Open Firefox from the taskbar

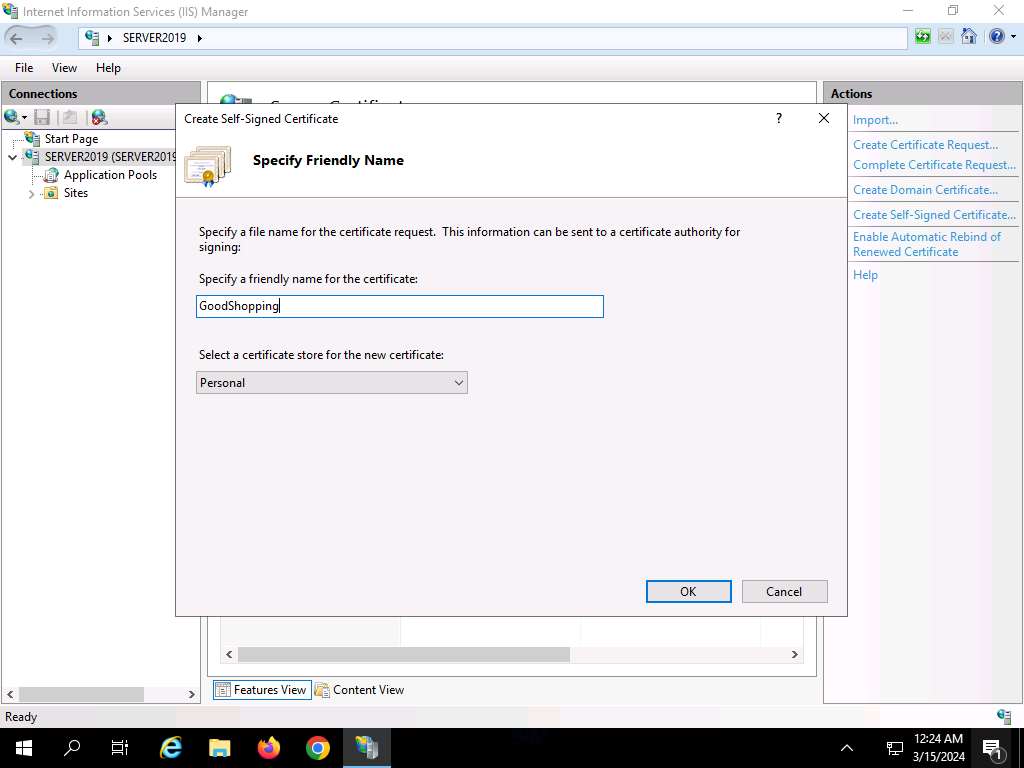point(269,747)
